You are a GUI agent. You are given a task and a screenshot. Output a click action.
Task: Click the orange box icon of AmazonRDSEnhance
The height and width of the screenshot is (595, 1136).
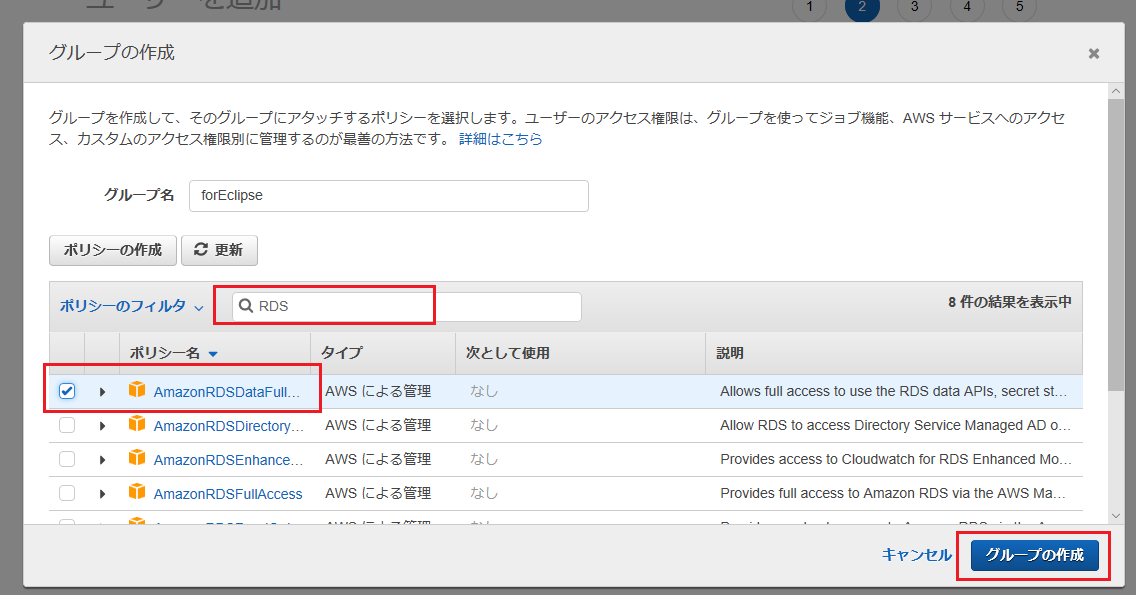tap(137, 458)
